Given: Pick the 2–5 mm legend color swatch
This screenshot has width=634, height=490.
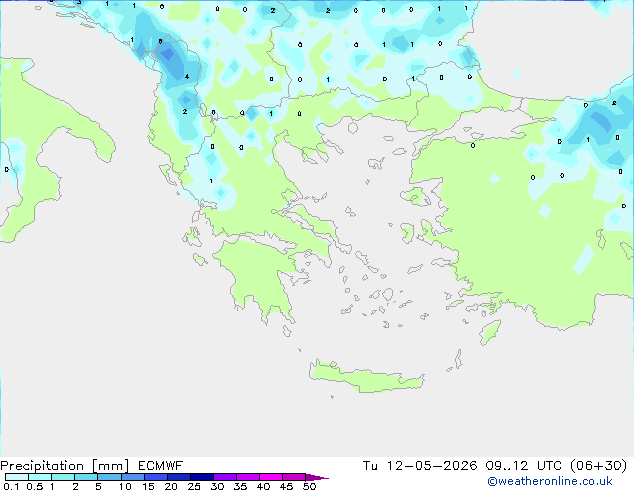Looking at the screenshot, I should coord(86,477).
